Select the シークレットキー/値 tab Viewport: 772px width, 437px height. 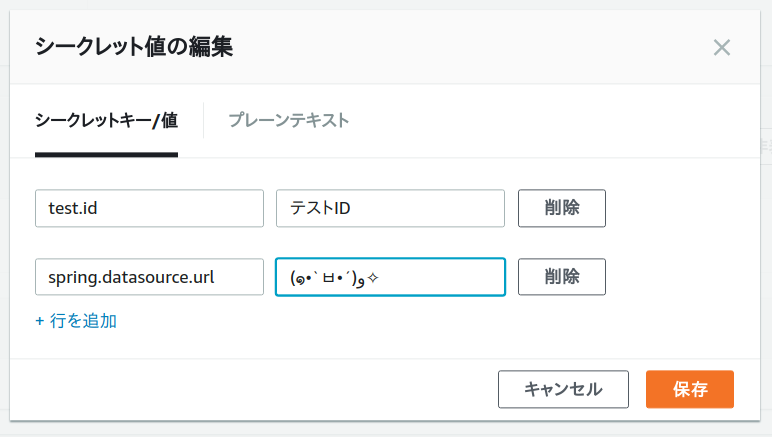coord(106,121)
